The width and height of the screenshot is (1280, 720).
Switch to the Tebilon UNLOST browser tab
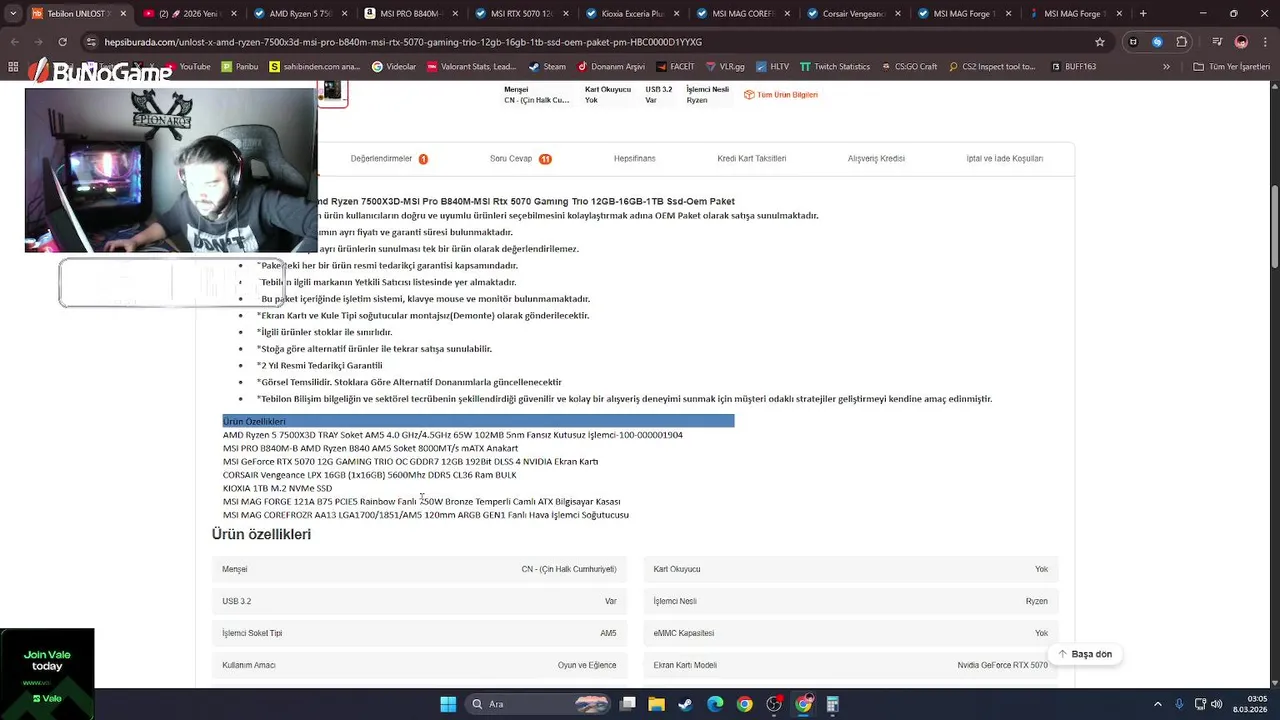(78, 14)
